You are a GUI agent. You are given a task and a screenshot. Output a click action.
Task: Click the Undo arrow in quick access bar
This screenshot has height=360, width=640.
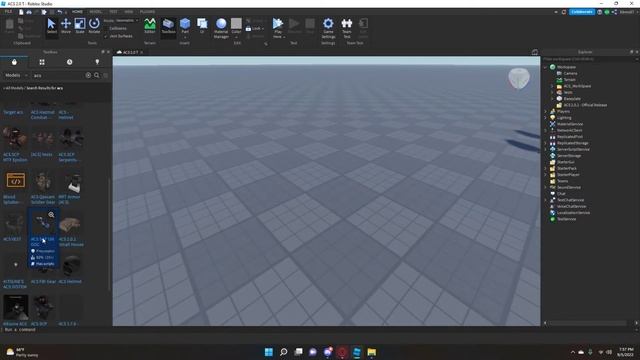click(x=60, y=12)
